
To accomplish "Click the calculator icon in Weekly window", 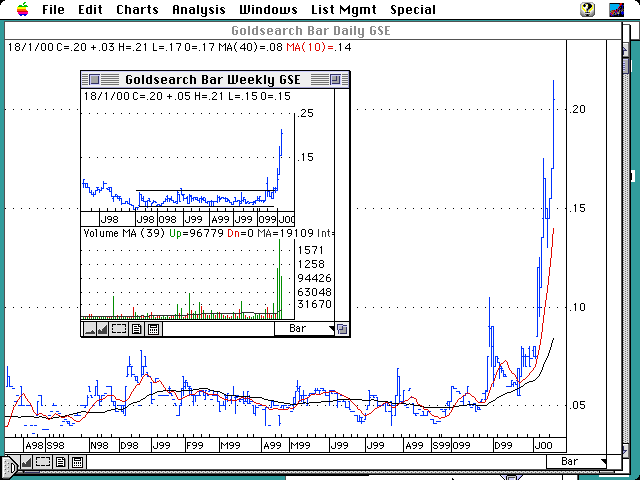I will (153, 329).
